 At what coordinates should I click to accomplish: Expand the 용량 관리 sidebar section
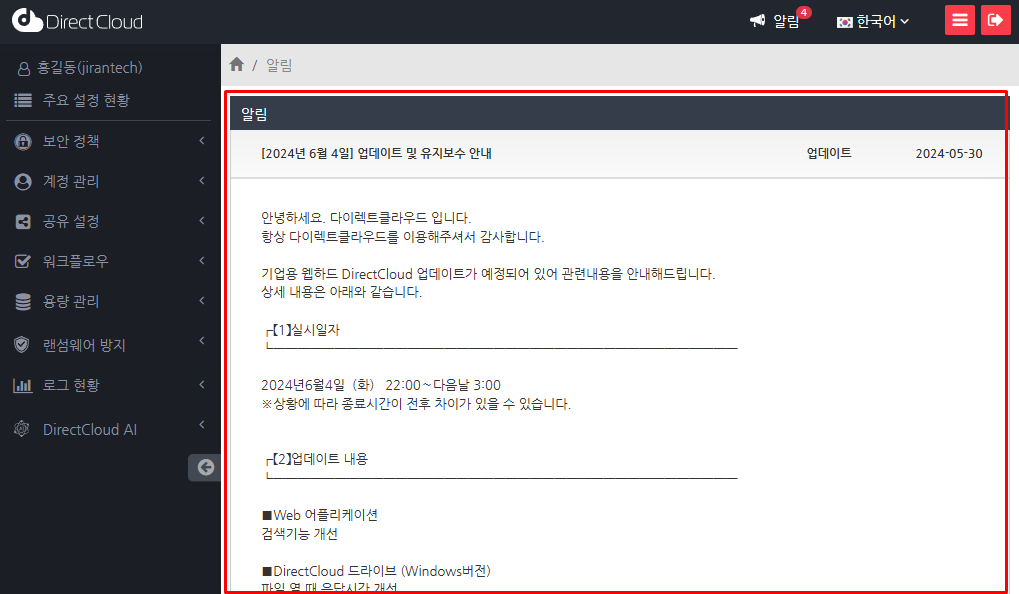[x=71, y=301]
